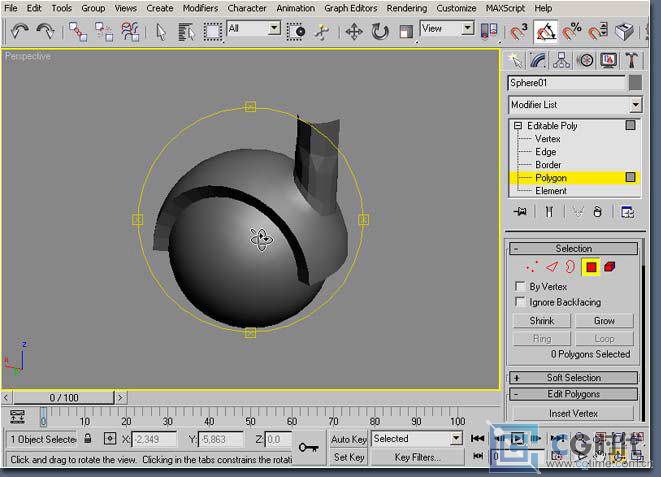Toggle Show End Result icon
The width and height of the screenshot is (661, 477).
(549, 212)
